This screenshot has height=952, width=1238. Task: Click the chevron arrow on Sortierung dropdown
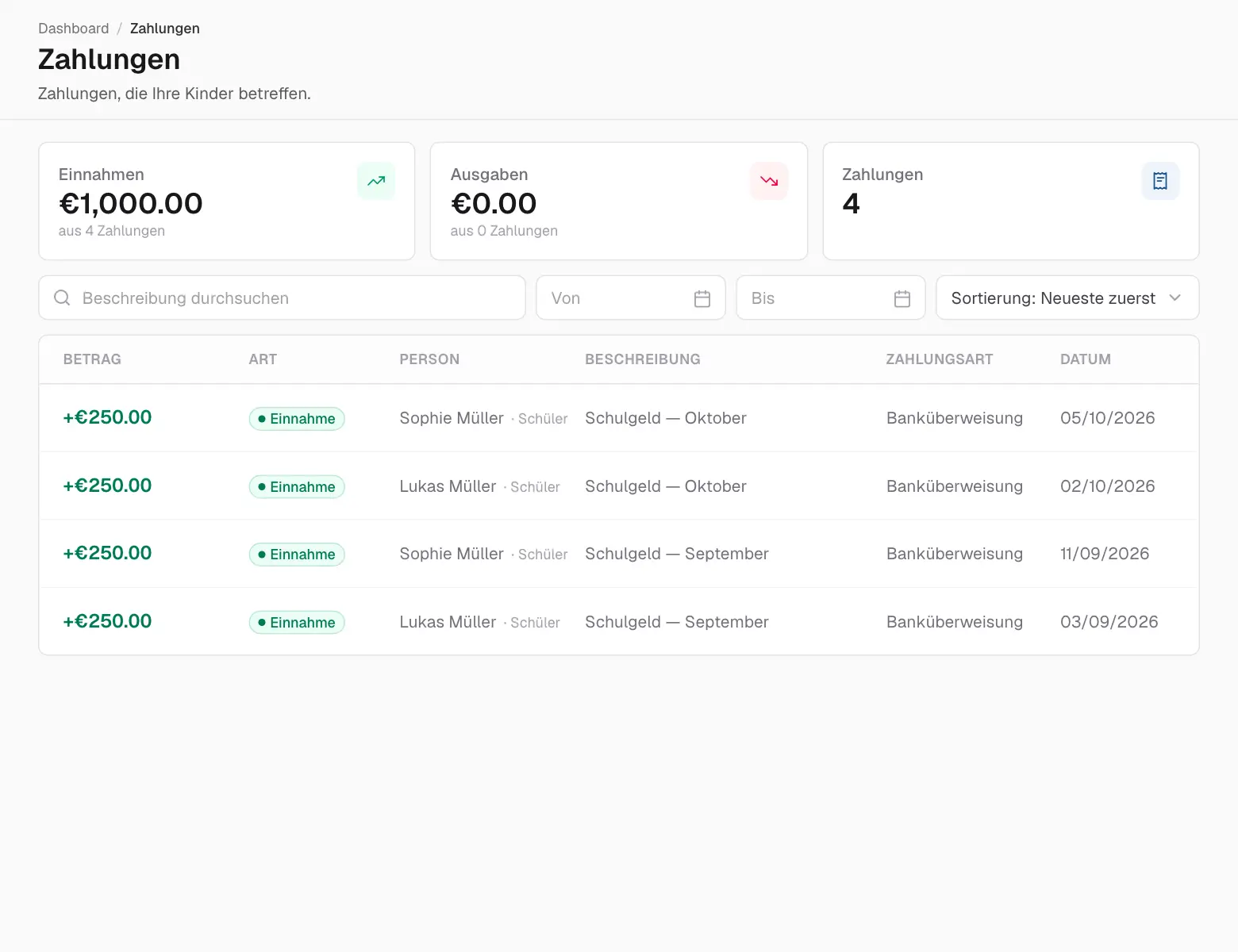pos(1175,298)
